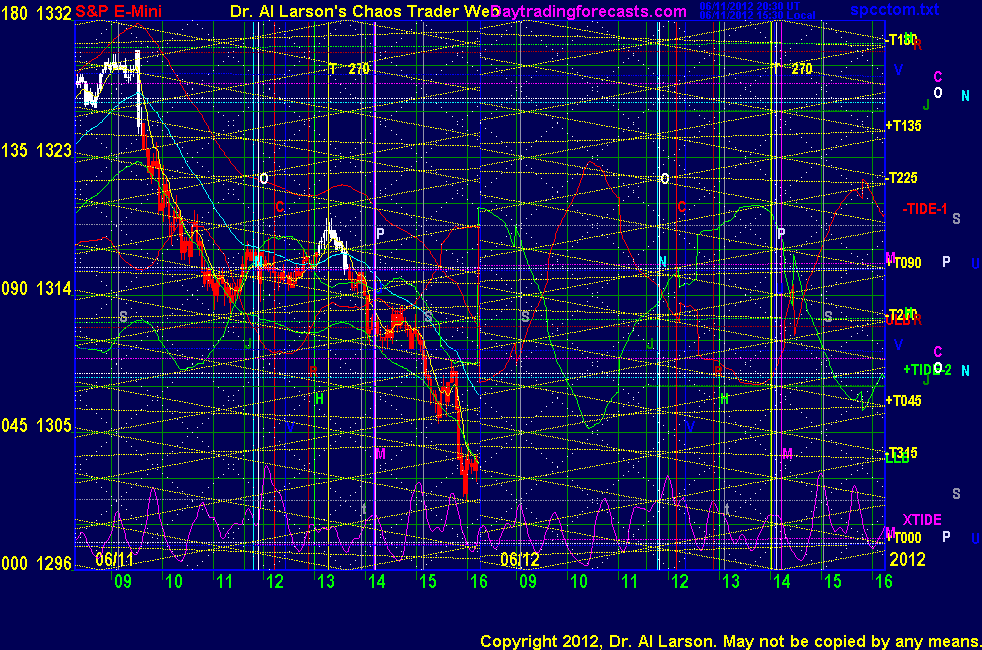982x650 pixels.
Task: Click the red "S&P E-Mini" chart title
Action: click(x=118, y=11)
